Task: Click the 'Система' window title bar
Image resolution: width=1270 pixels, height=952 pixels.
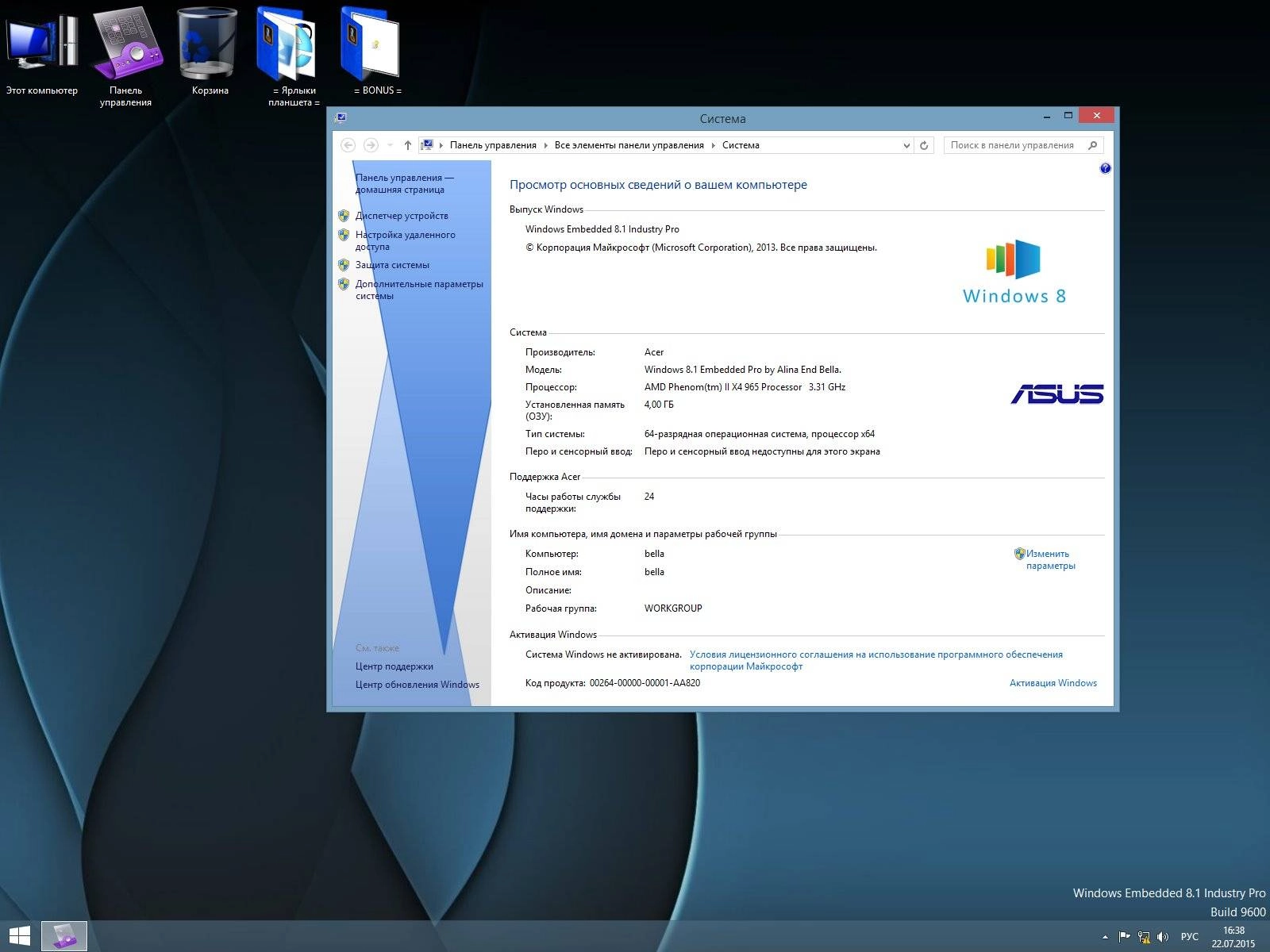Action: point(722,118)
